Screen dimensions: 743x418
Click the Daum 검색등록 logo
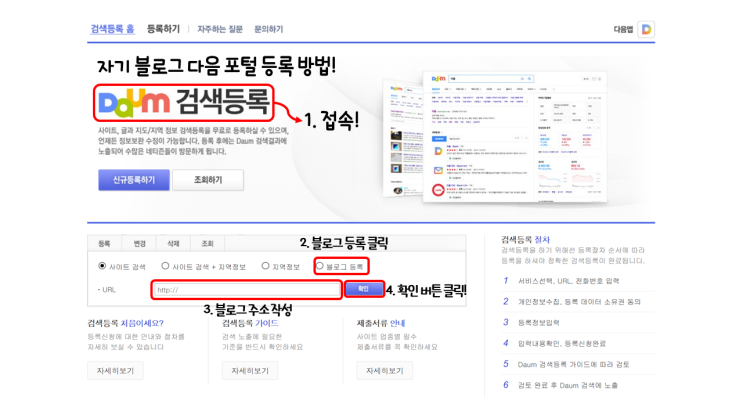point(184,102)
